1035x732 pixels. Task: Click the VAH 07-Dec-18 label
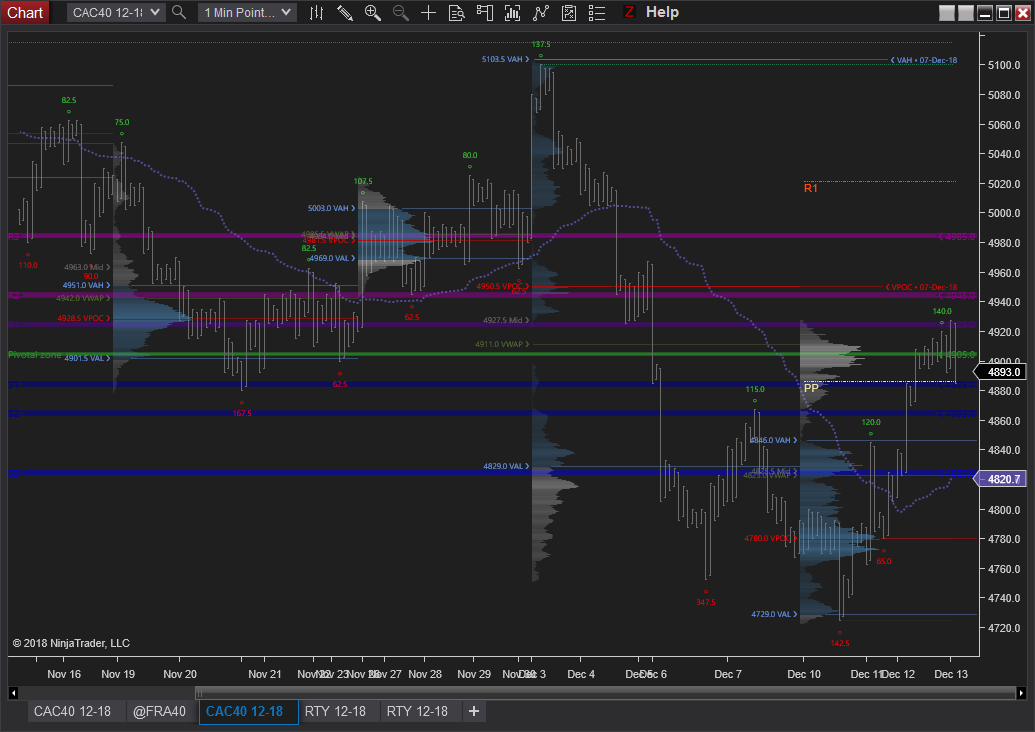(923, 60)
